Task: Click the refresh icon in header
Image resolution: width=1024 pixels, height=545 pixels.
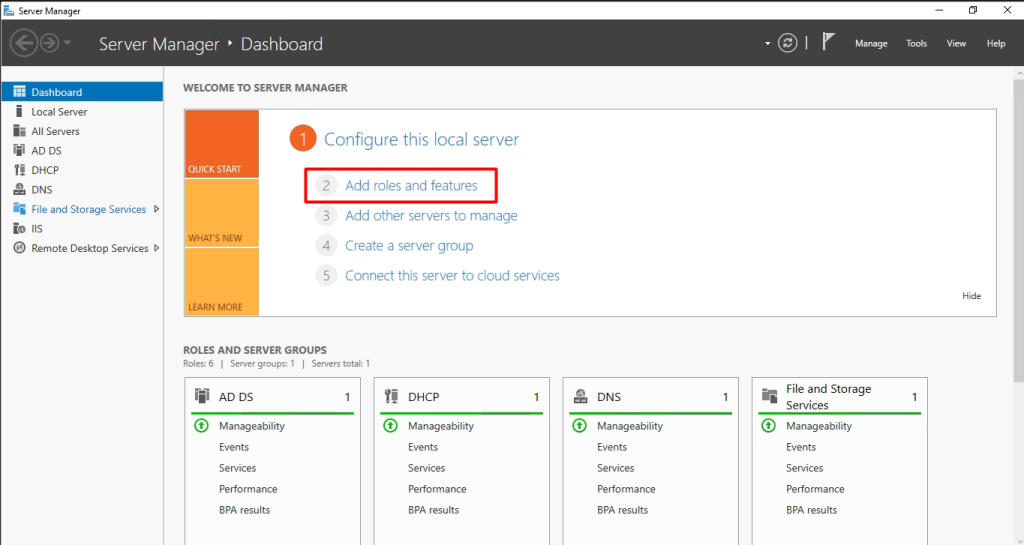Action: [789, 43]
